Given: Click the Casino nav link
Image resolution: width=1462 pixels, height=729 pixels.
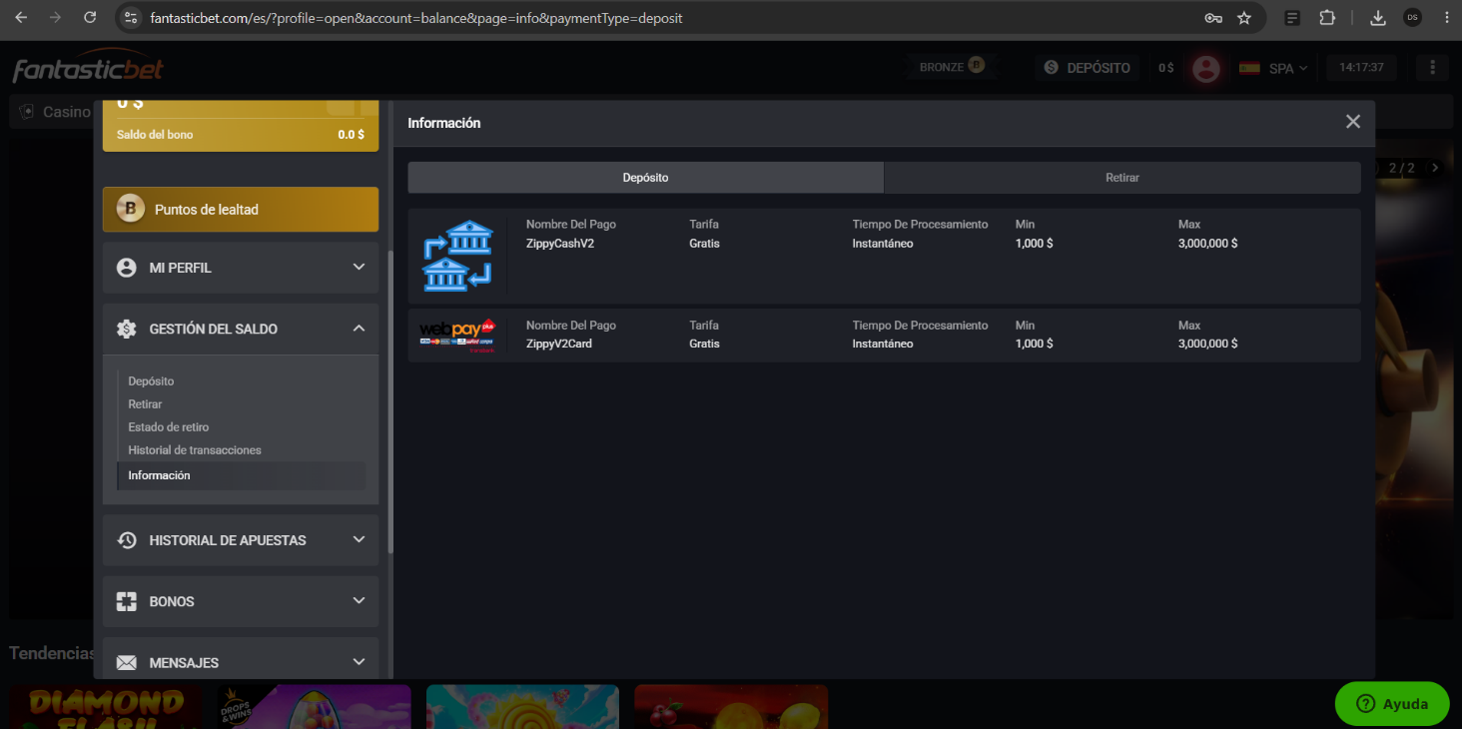Looking at the screenshot, I should click(56, 112).
